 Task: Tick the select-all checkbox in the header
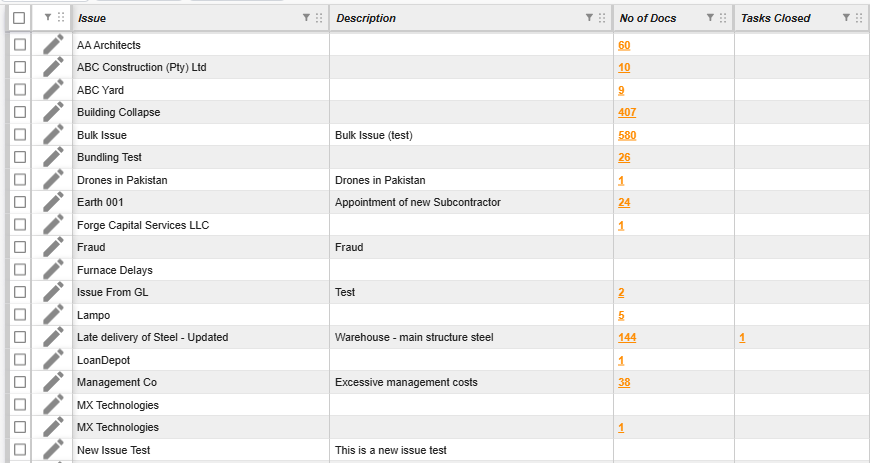[x=19, y=18]
